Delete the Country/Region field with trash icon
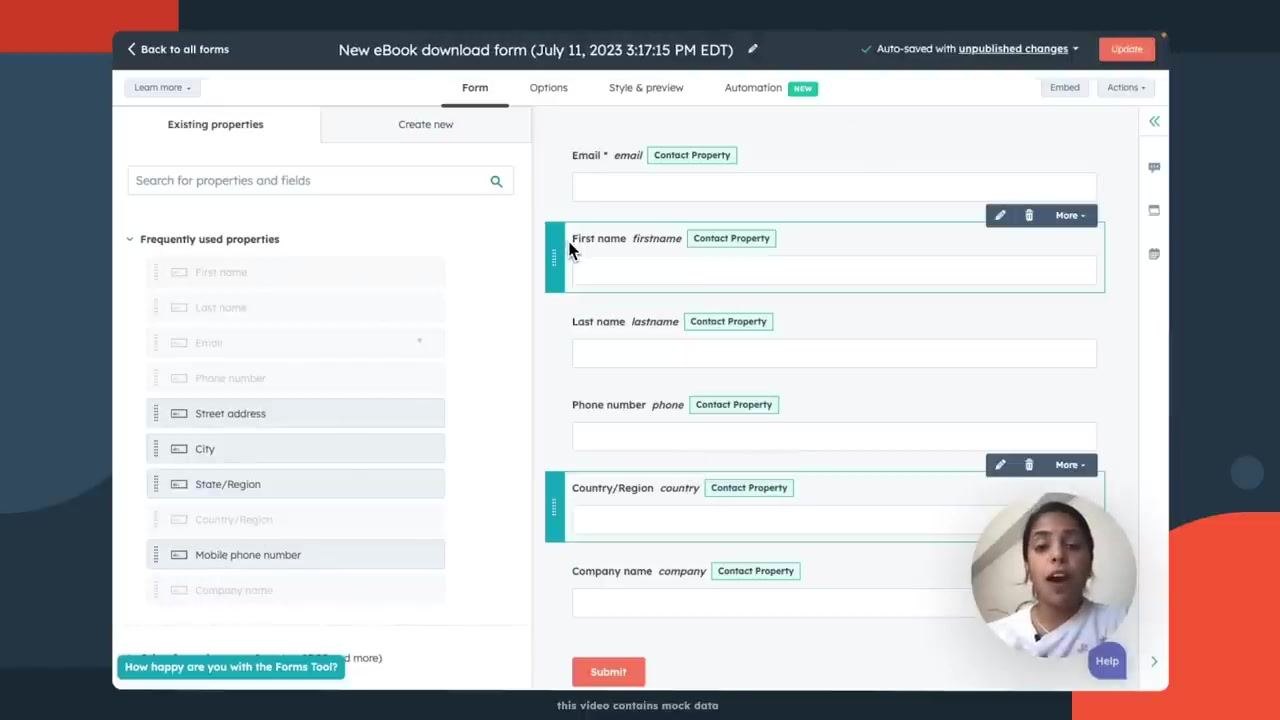The width and height of the screenshot is (1280, 720). [x=1029, y=465]
